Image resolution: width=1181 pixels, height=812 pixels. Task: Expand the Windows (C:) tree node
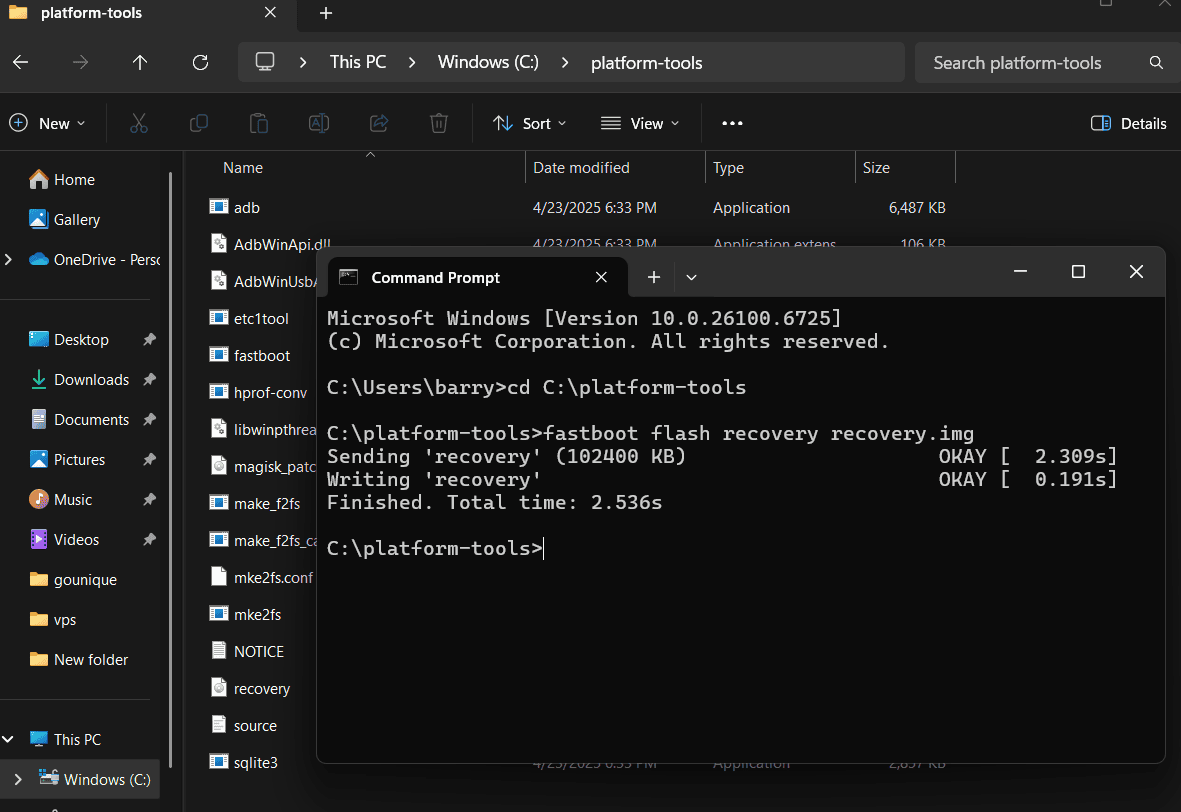pyautogui.click(x=18, y=780)
